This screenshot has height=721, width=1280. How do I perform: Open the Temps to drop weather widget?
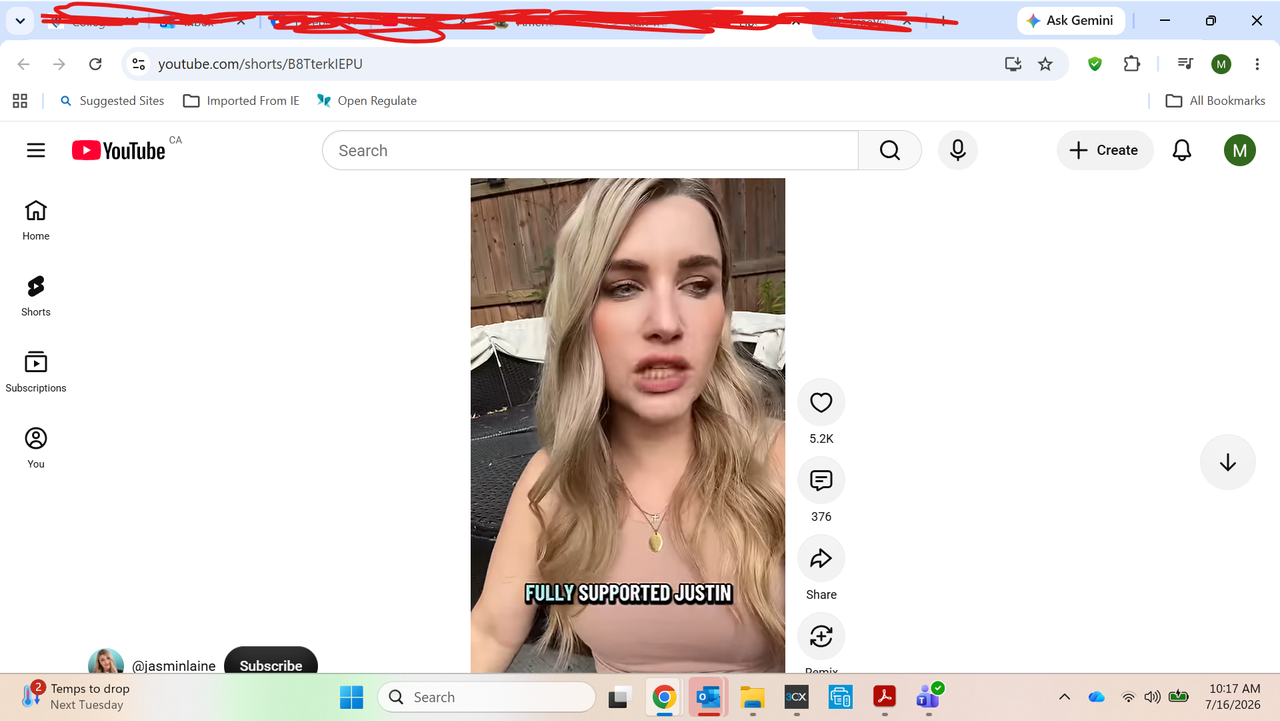tap(76, 697)
